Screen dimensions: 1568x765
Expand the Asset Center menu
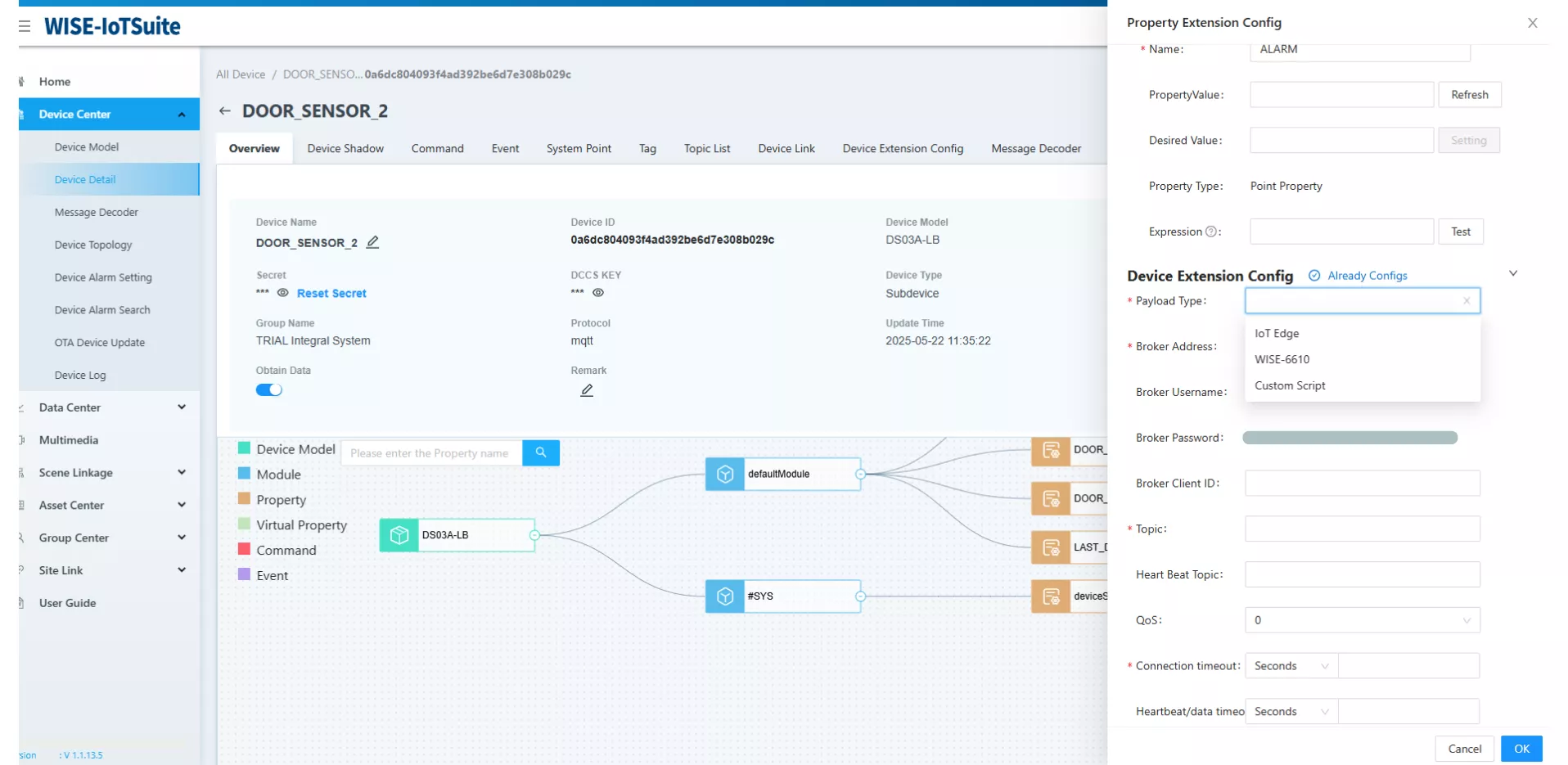point(182,505)
